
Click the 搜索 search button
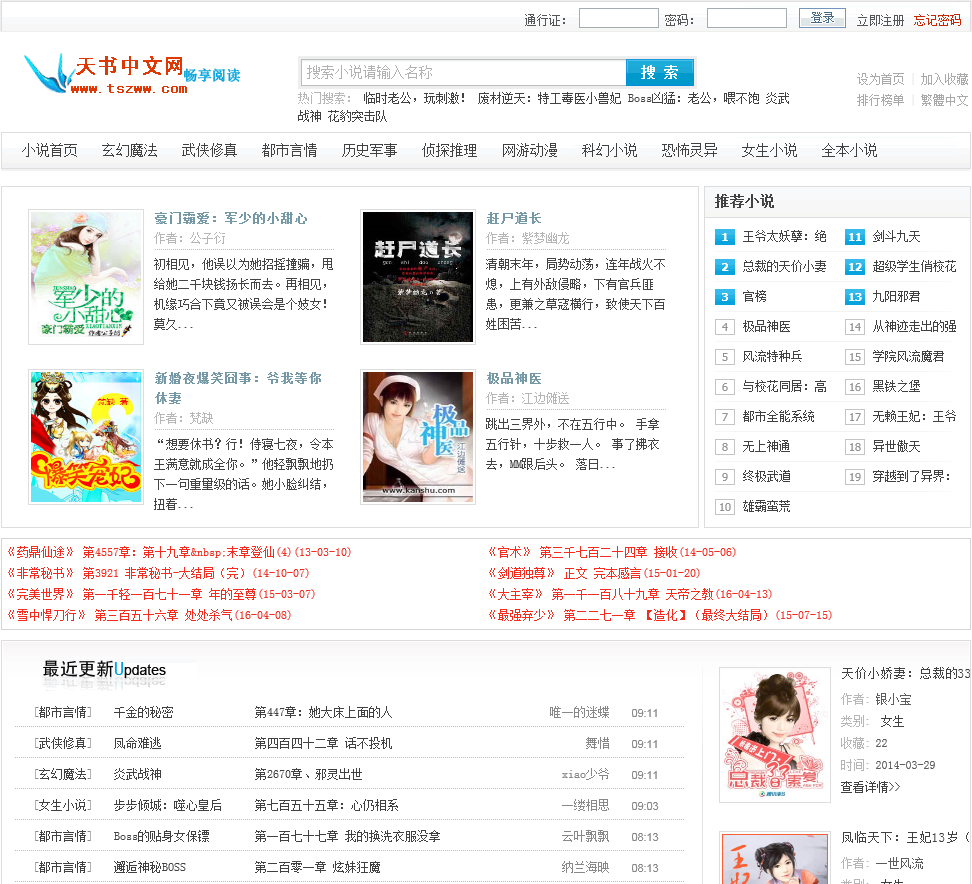pyautogui.click(x=660, y=73)
